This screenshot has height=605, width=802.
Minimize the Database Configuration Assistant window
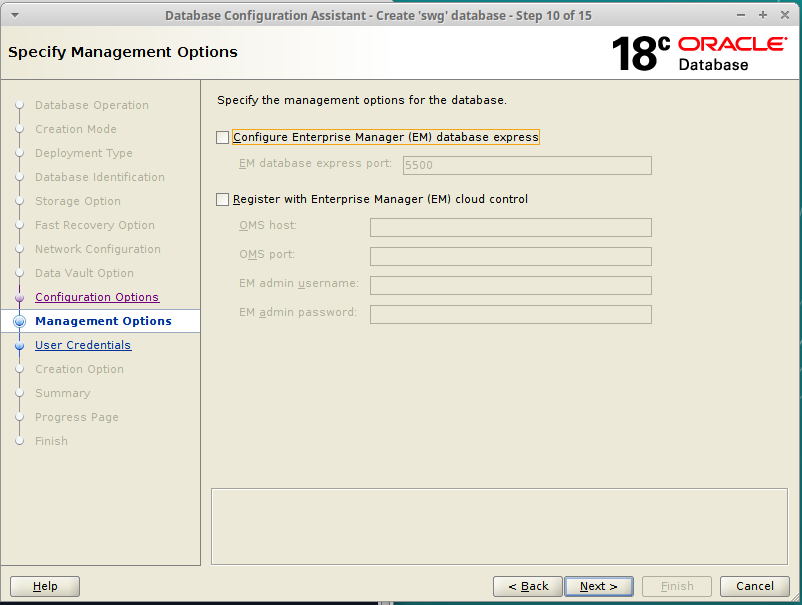[x=741, y=15]
